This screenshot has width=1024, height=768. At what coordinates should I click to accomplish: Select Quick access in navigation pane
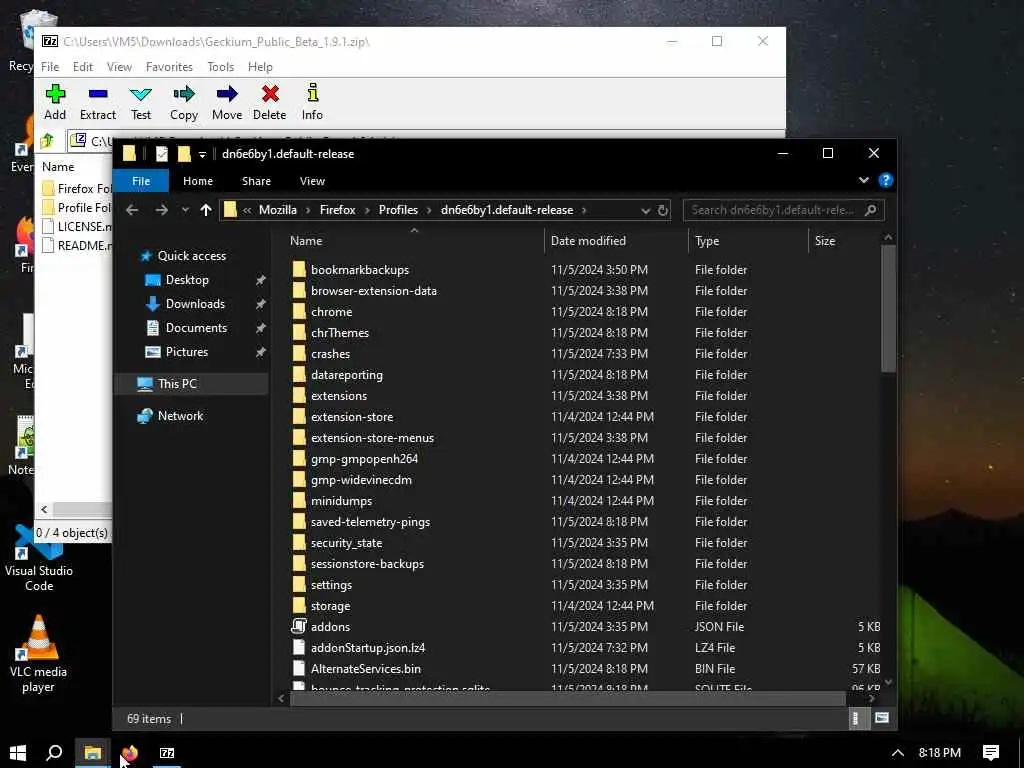[191, 256]
